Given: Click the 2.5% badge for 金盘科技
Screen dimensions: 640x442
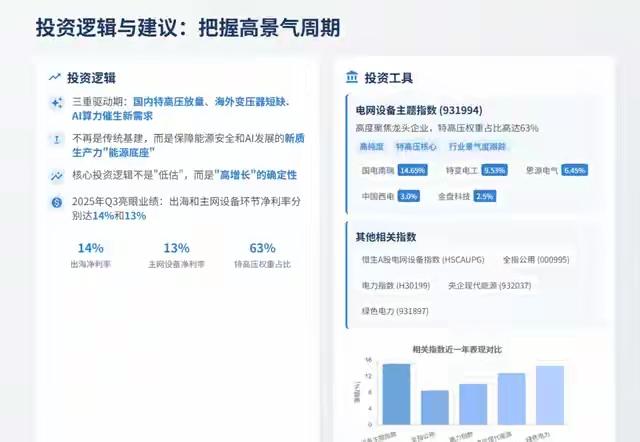Looking at the screenshot, I should point(484,196).
